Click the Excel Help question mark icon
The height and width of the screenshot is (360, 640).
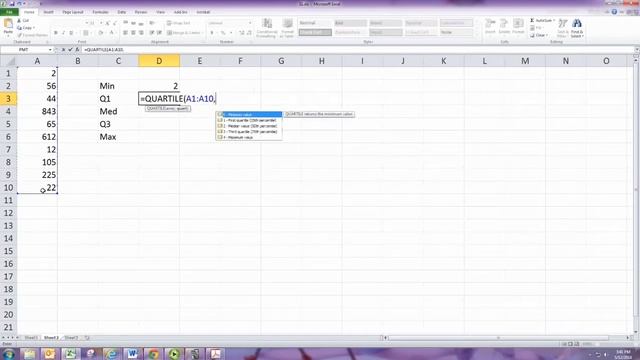click(614, 12)
